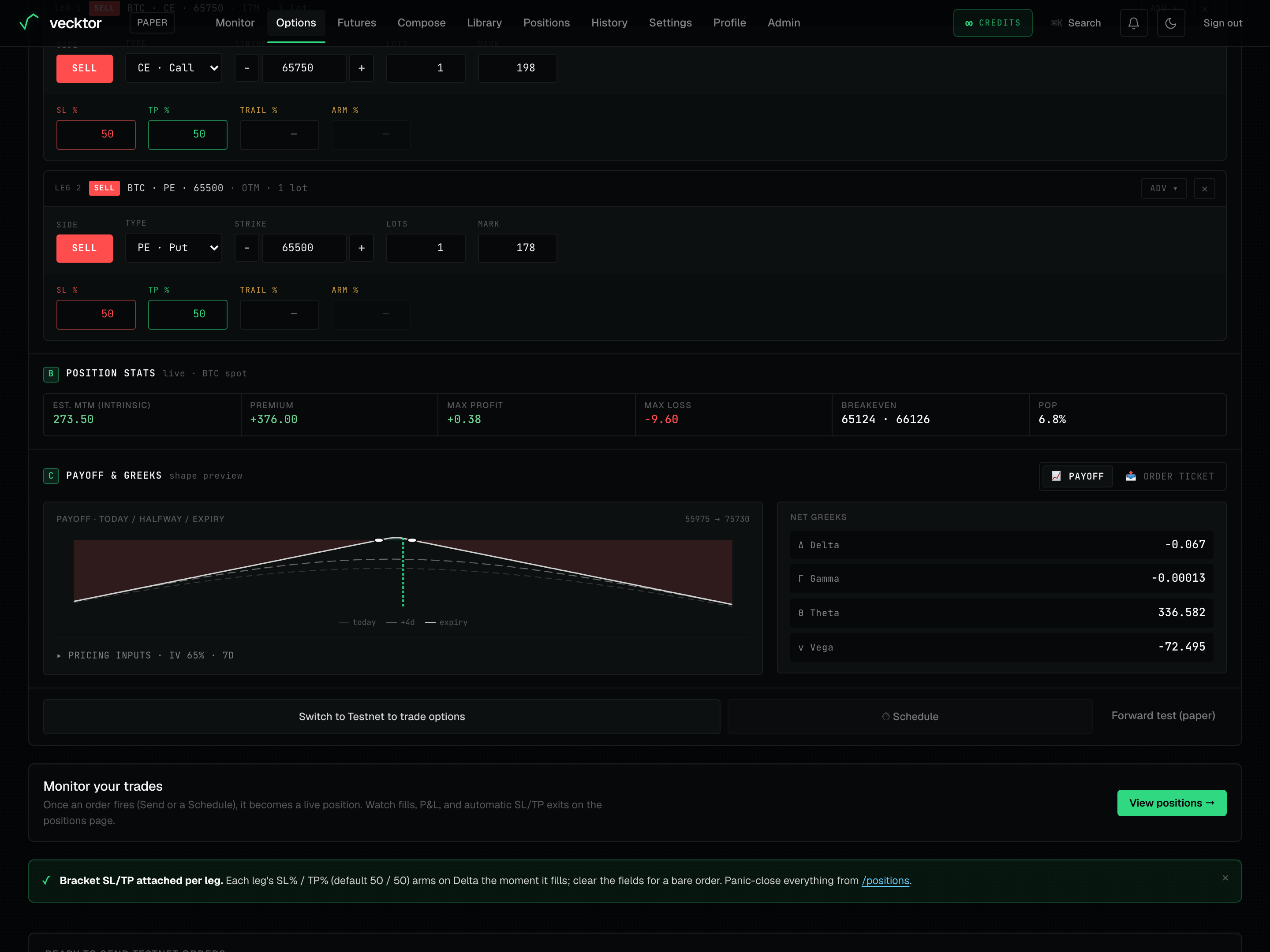1270x952 pixels.
Task: Open the Futures tab
Action: [x=357, y=23]
